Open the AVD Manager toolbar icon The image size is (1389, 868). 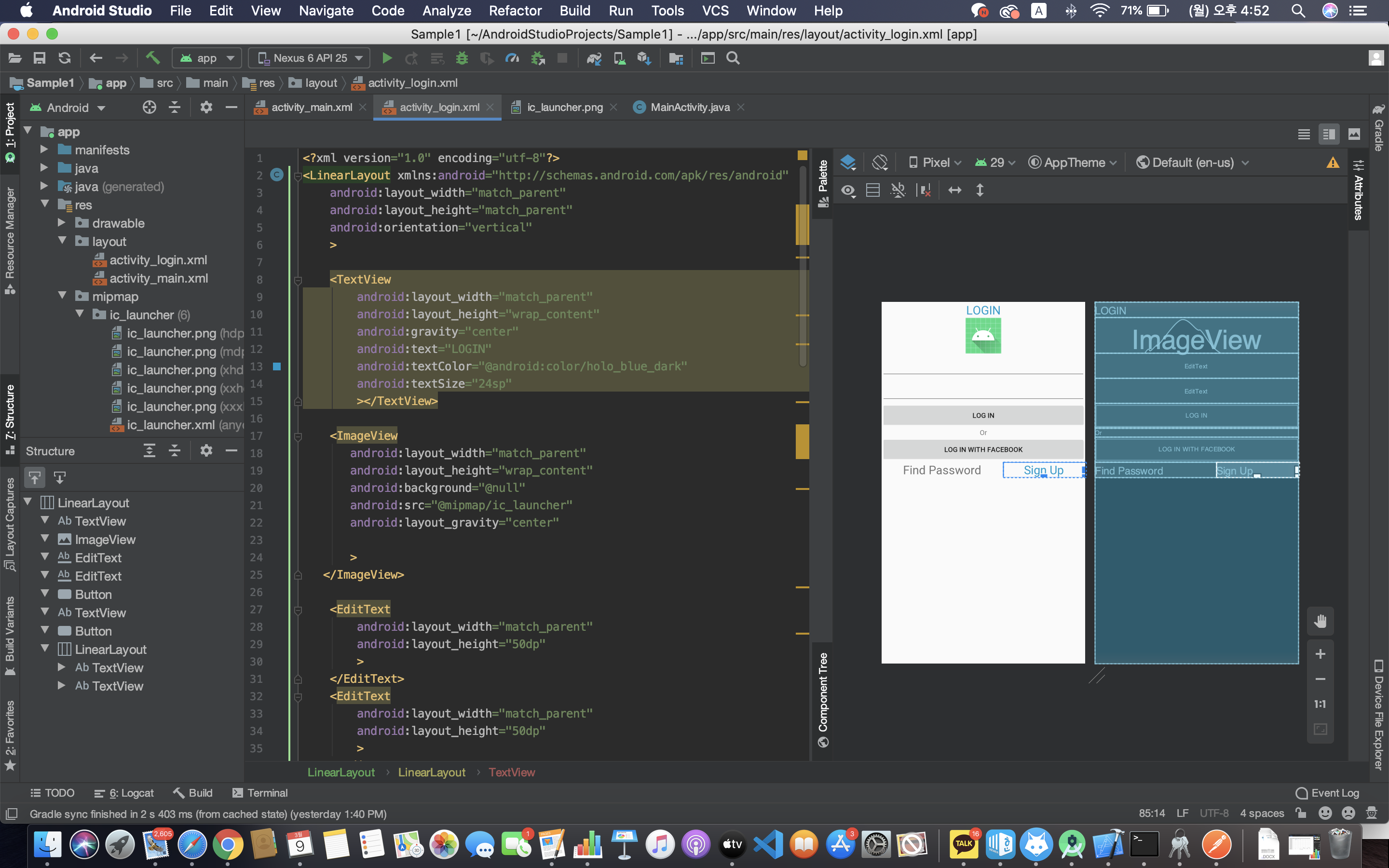(619, 58)
